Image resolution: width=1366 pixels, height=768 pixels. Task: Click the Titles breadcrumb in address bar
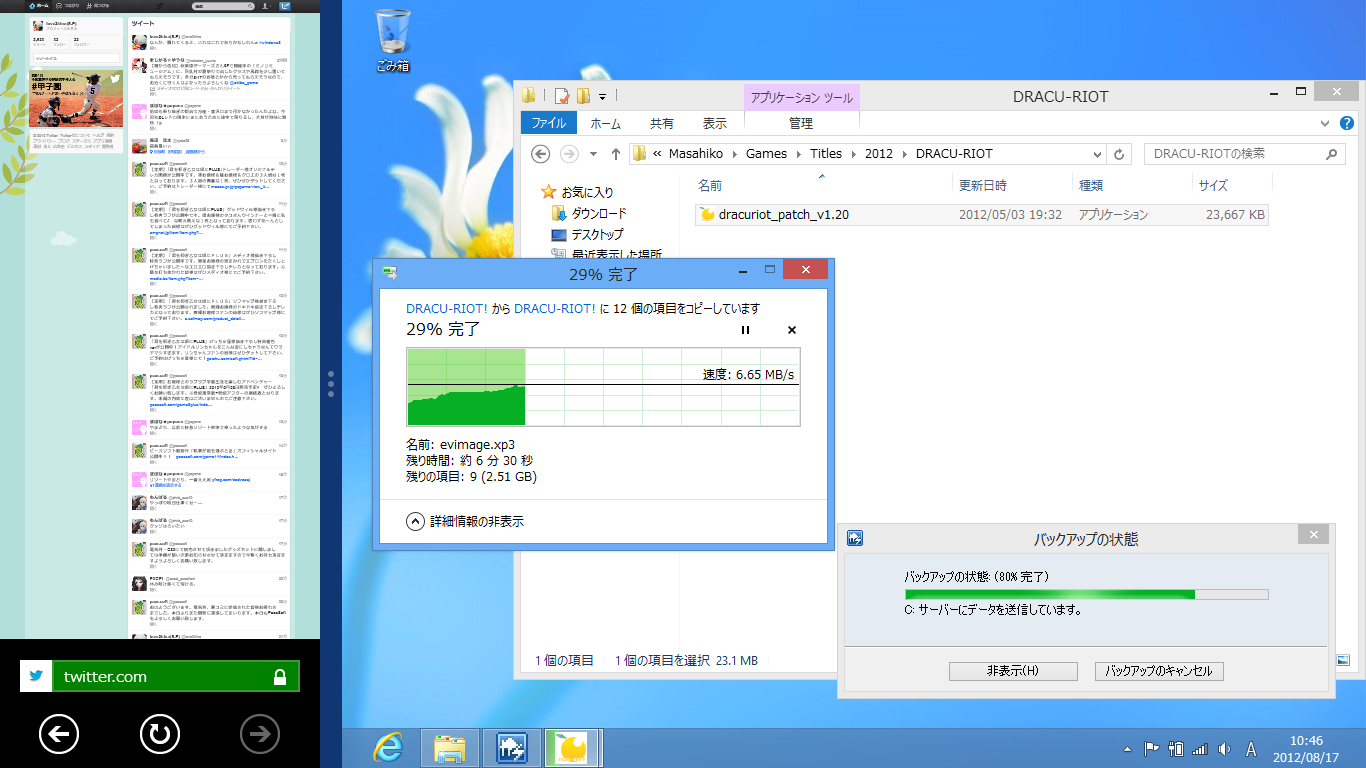tap(826, 154)
